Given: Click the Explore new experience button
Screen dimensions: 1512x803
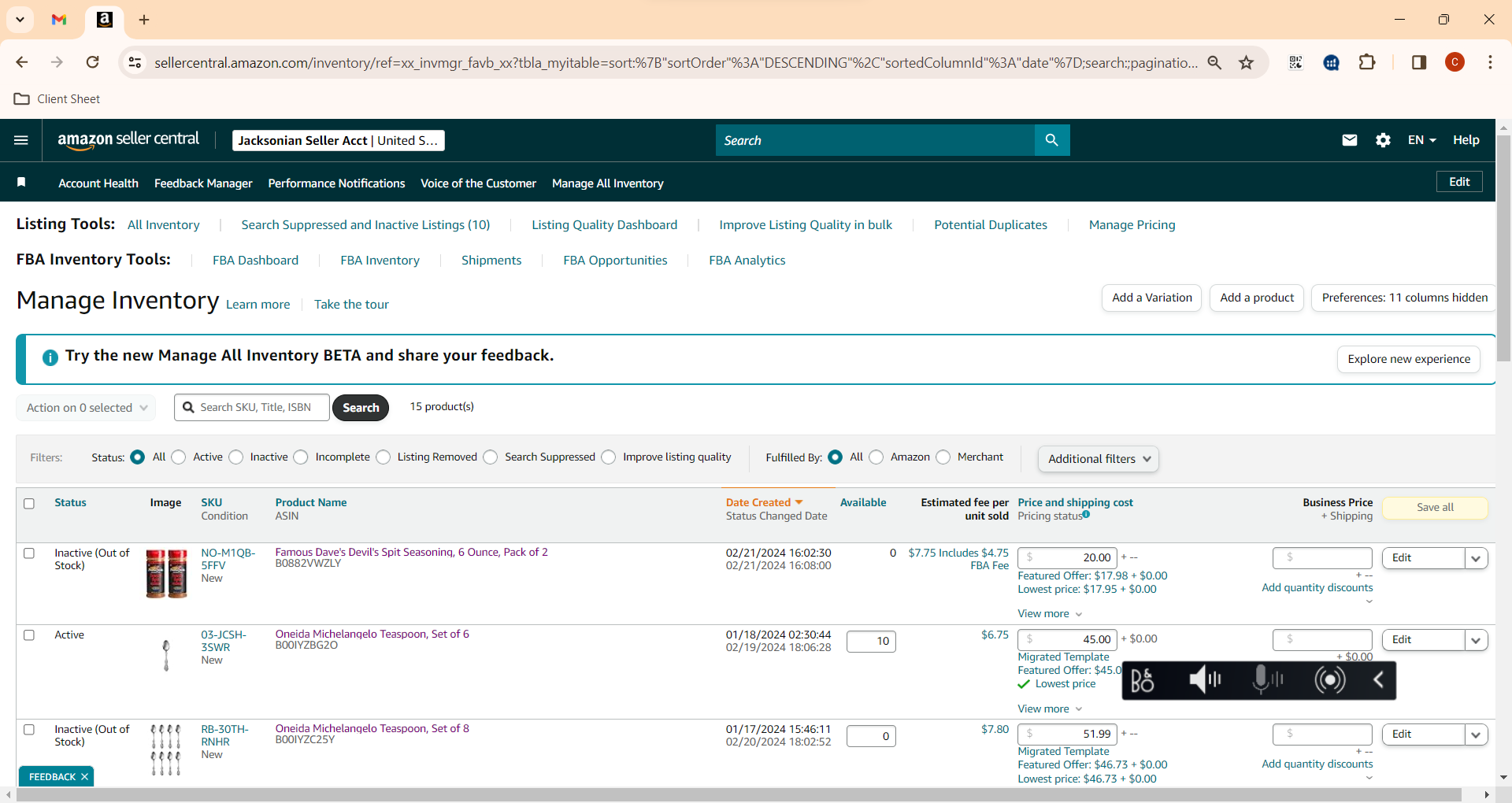Looking at the screenshot, I should click(1409, 360).
